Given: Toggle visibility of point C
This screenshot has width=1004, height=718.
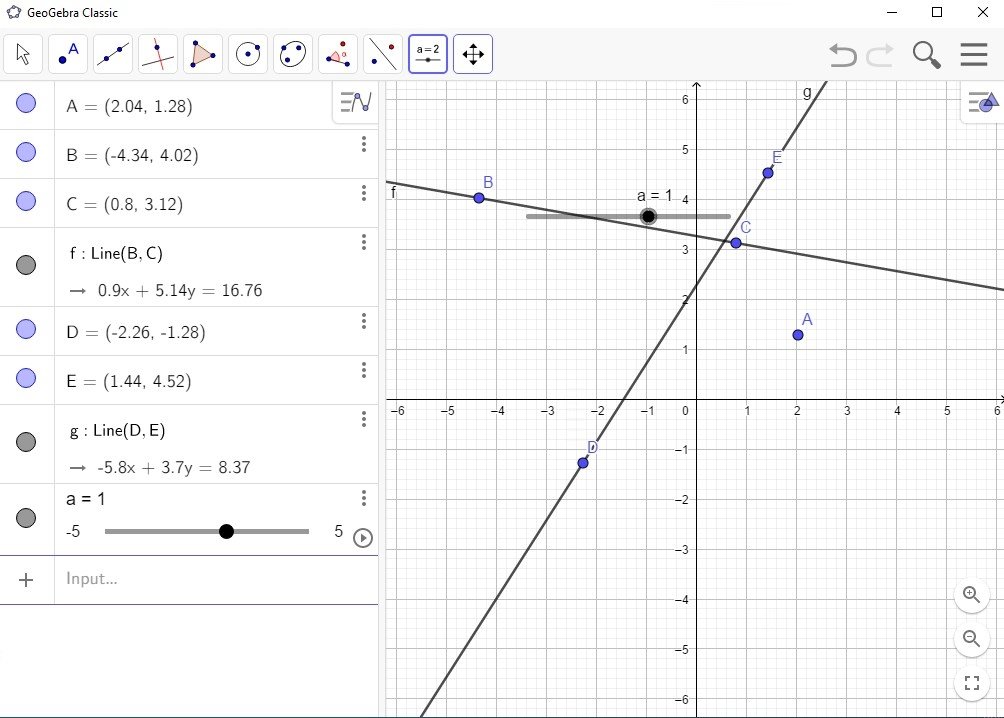Looking at the screenshot, I should 26,201.
